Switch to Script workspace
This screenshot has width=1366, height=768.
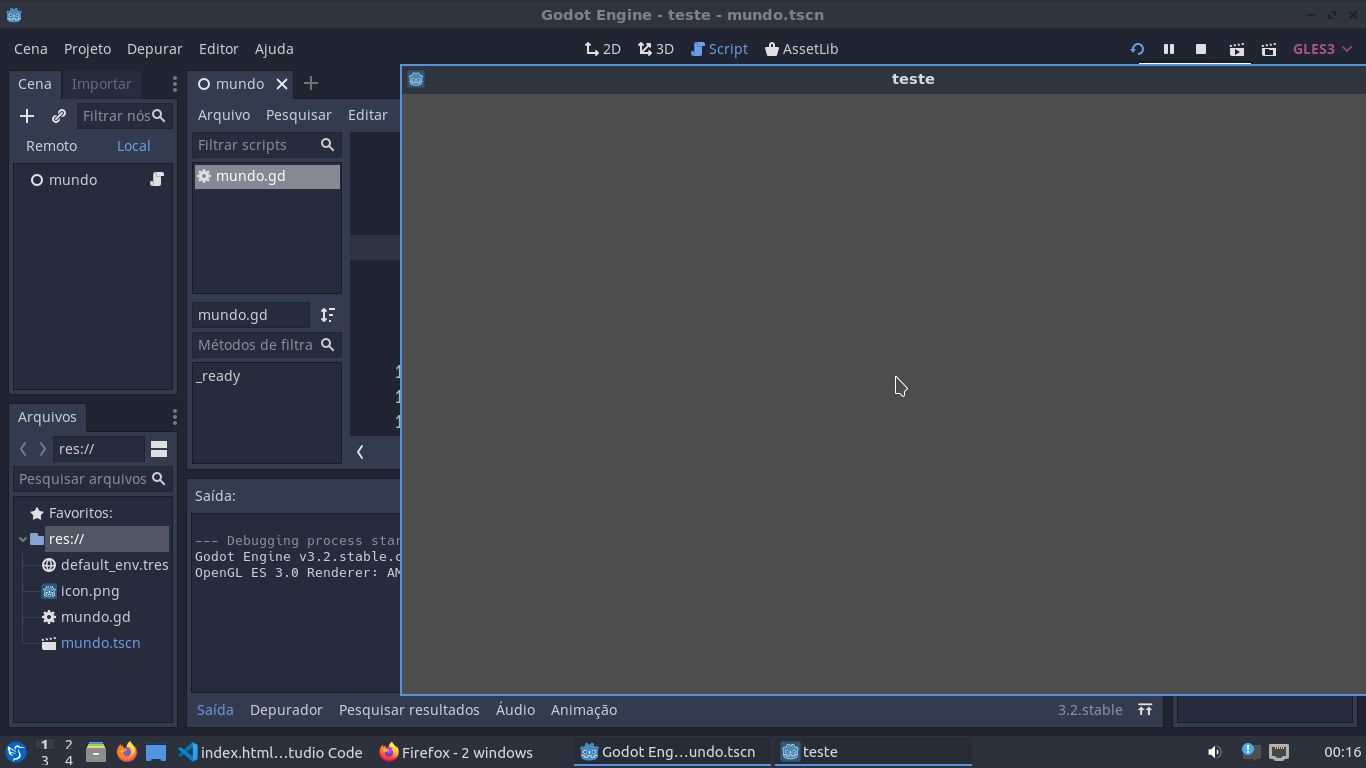[x=719, y=49]
